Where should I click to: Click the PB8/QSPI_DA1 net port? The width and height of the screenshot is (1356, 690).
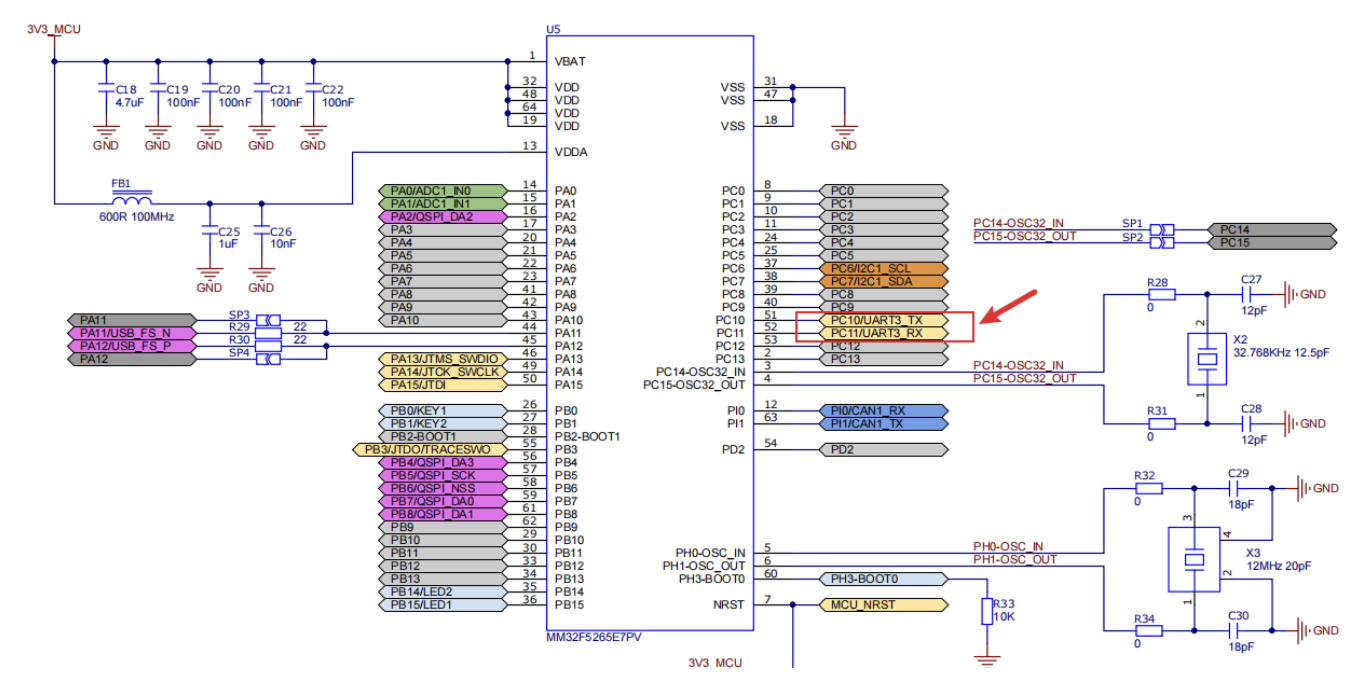443,514
